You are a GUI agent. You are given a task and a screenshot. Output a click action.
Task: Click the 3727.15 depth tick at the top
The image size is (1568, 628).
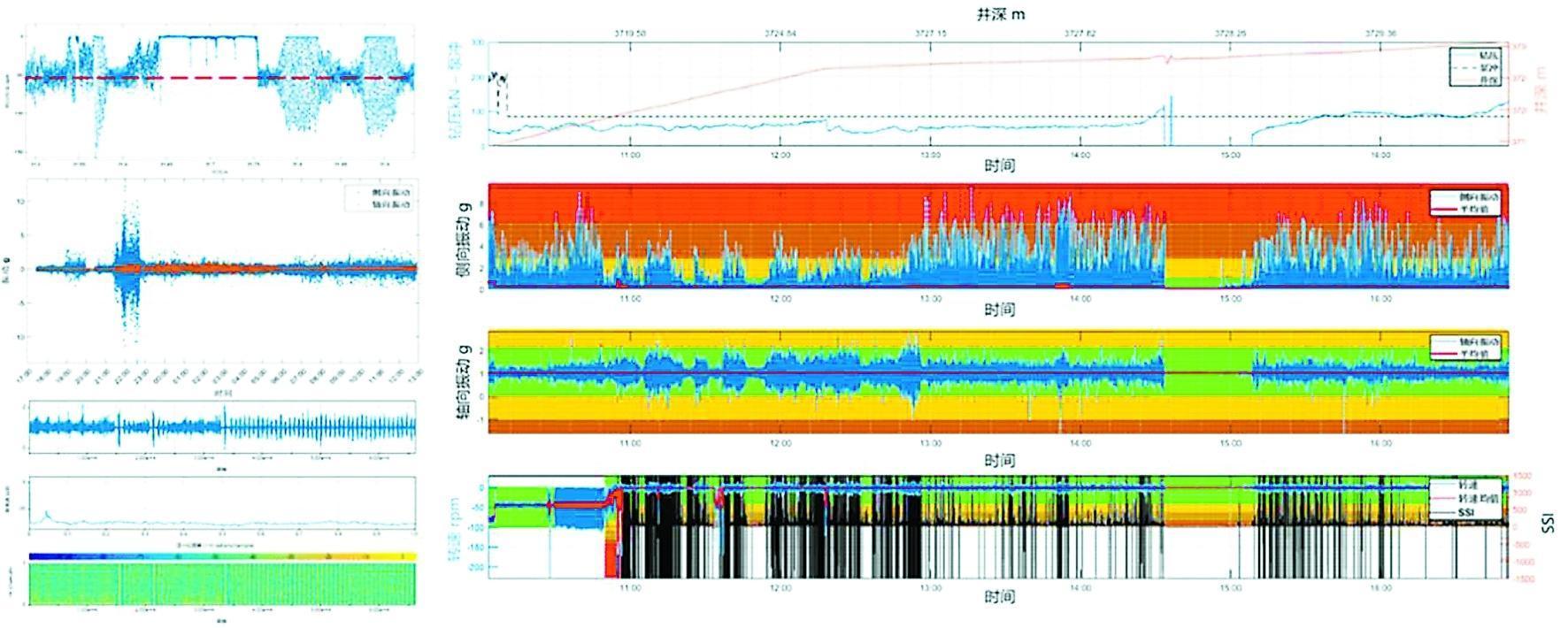tap(930, 33)
